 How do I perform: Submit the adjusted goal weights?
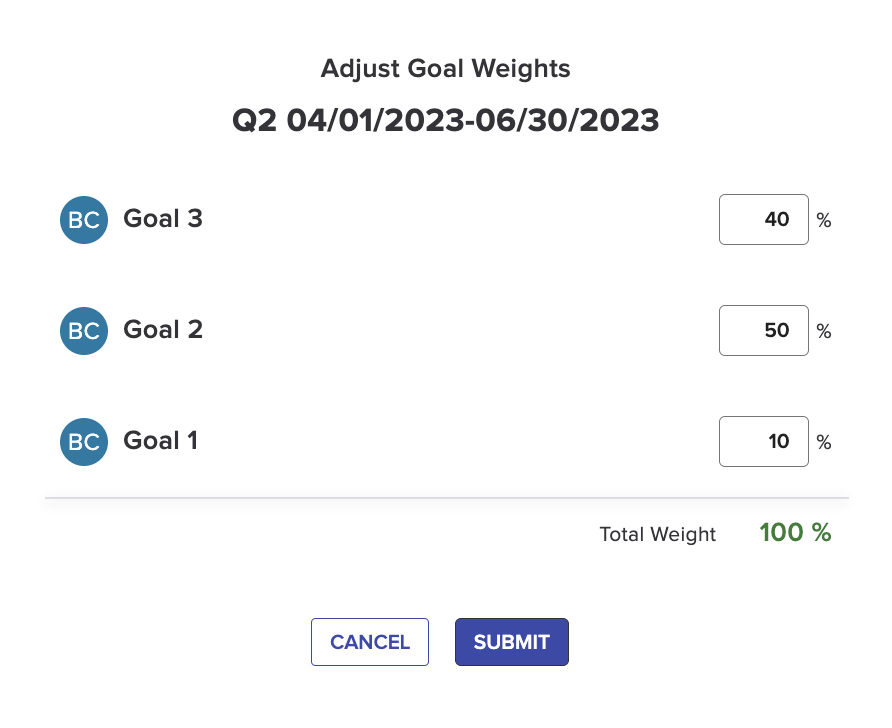click(511, 642)
